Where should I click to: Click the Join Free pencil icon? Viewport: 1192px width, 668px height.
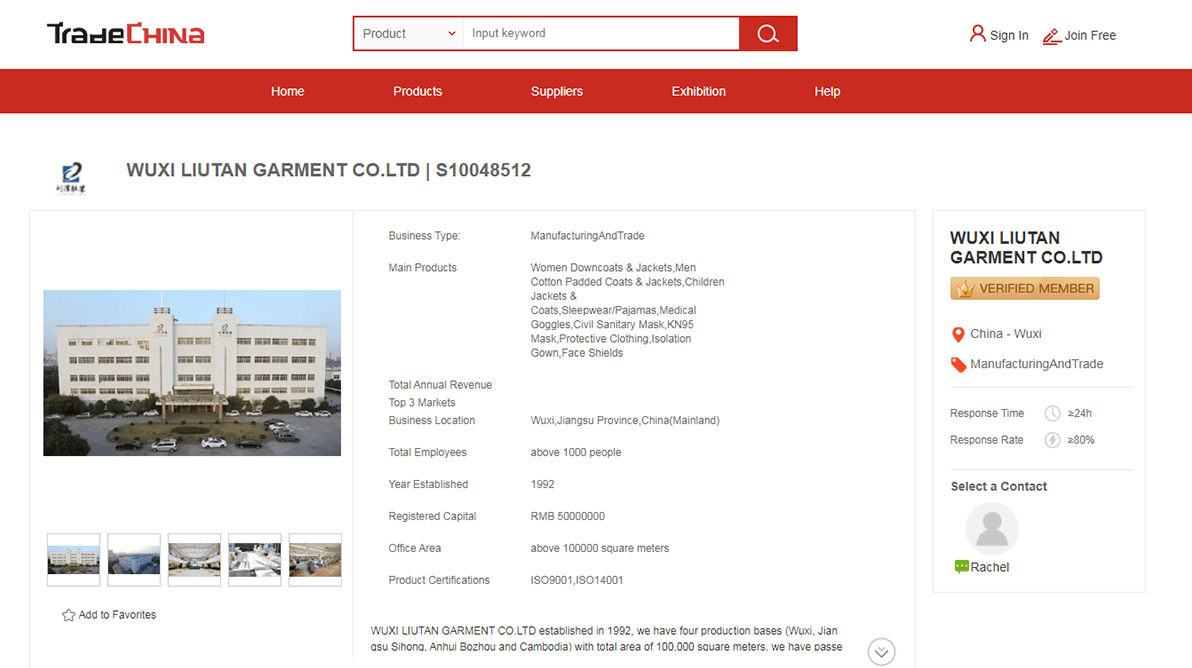tap(1051, 36)
